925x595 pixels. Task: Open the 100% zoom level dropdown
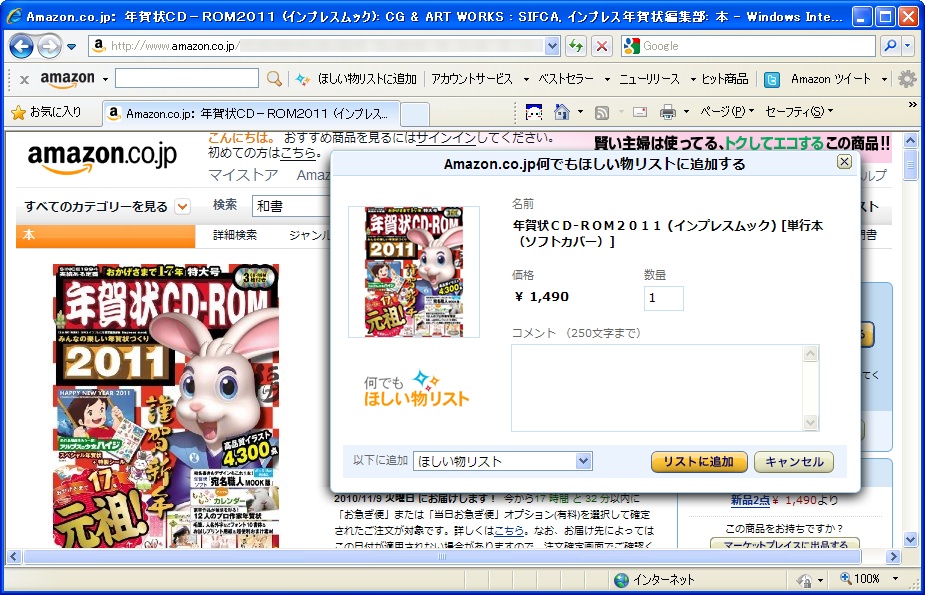[x=896, y=579]
